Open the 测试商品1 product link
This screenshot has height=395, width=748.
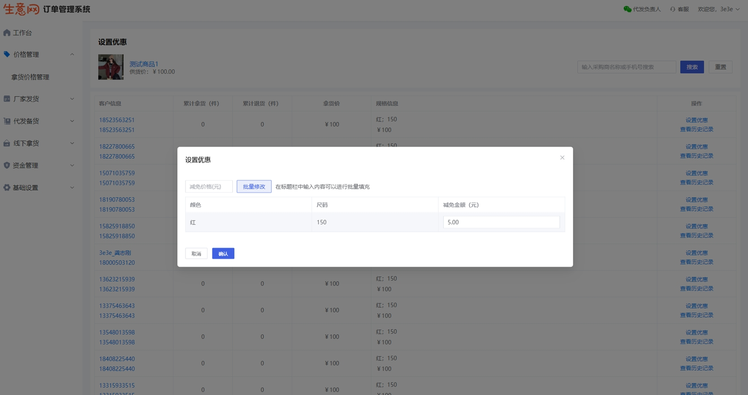(x=144, y=63)
